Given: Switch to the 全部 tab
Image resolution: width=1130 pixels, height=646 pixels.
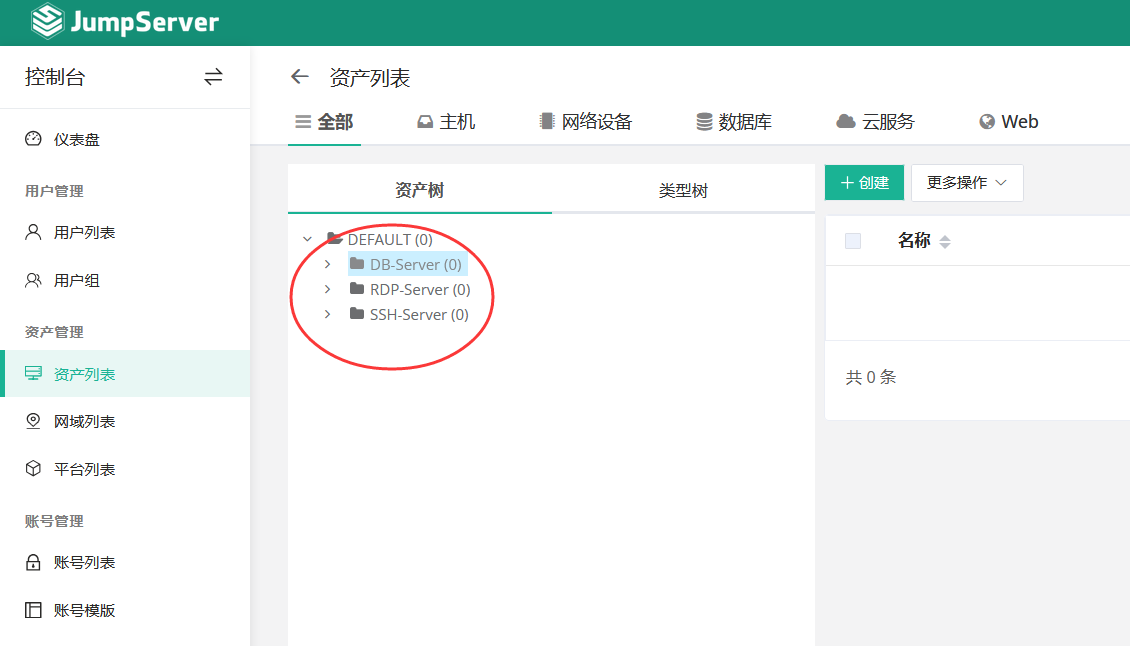Looking at the screenshot, I should pyautogui.click(x=324, y=122).
